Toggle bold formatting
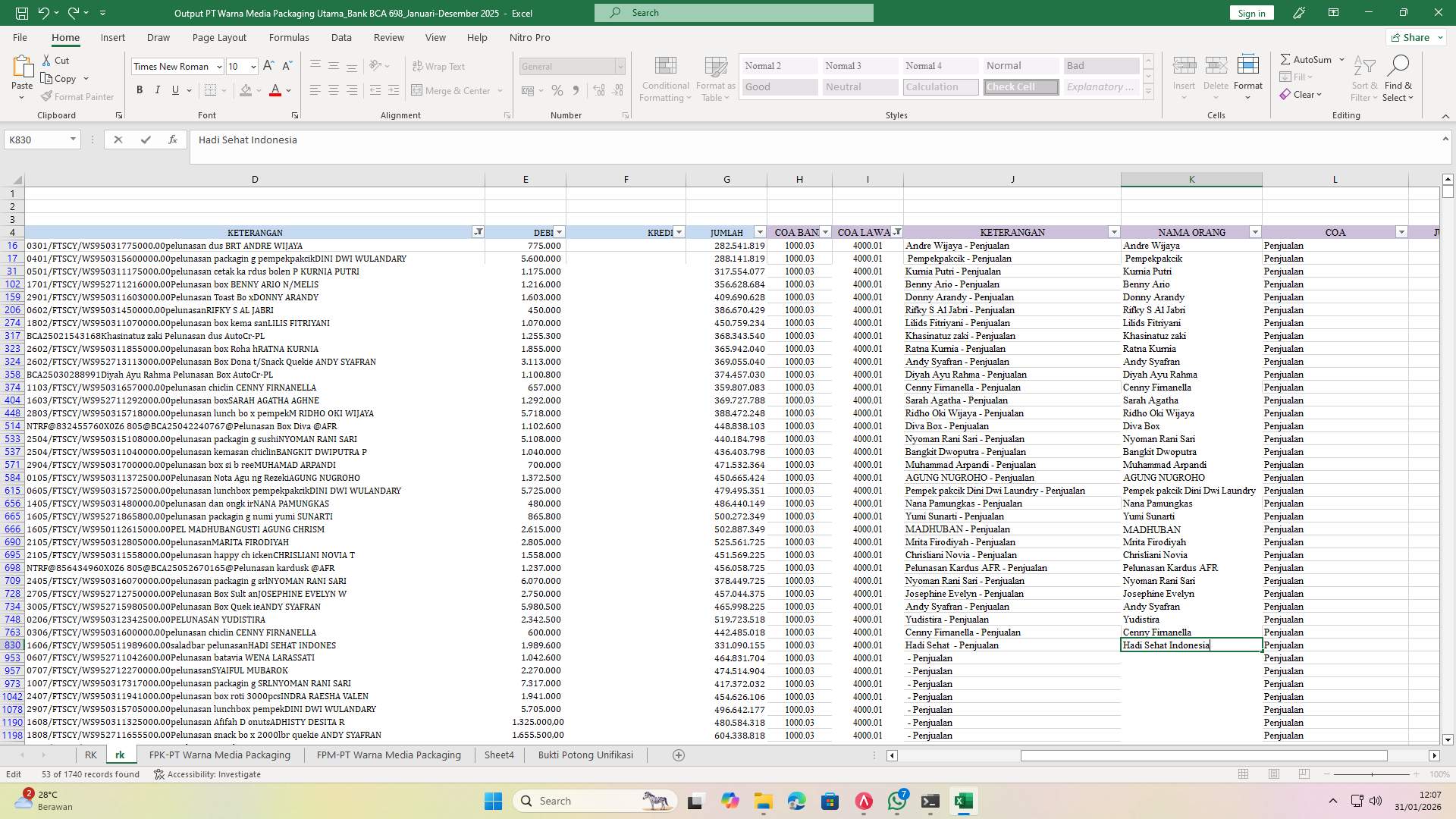 [140, 89]
